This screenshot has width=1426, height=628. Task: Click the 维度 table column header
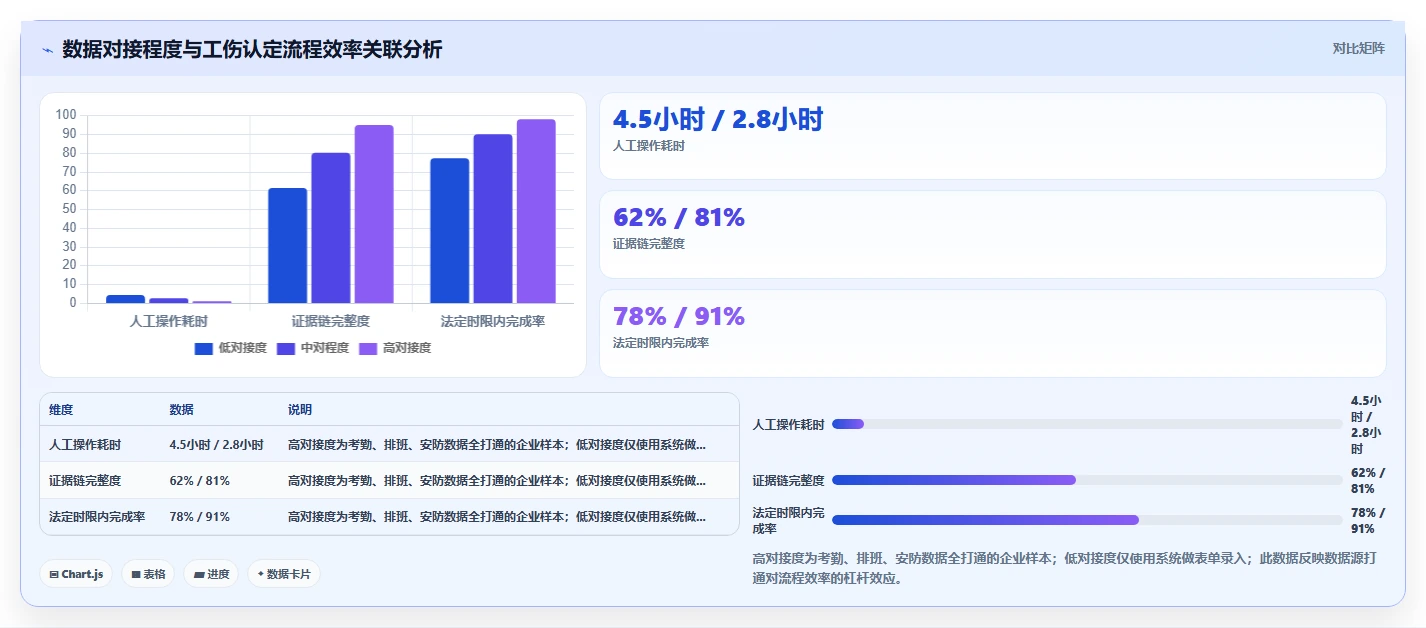61,410
